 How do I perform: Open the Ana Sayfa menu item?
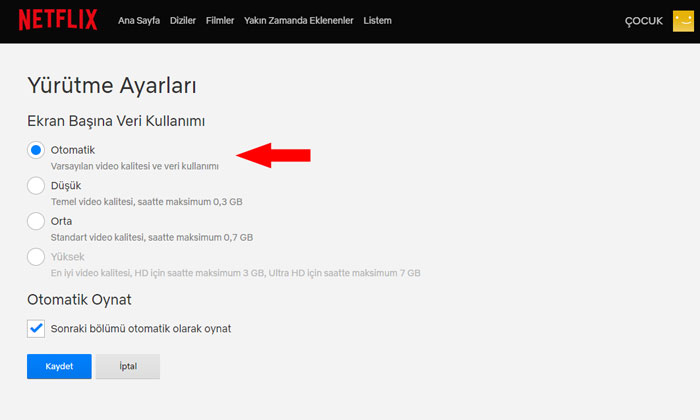139,21
